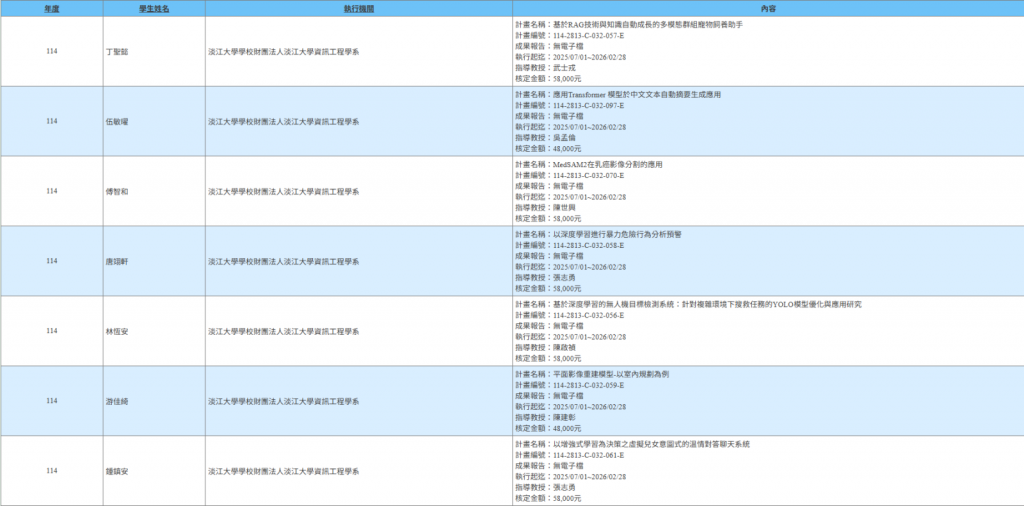Click project number 114-2813-C-032-059-E

pos(588,385)
